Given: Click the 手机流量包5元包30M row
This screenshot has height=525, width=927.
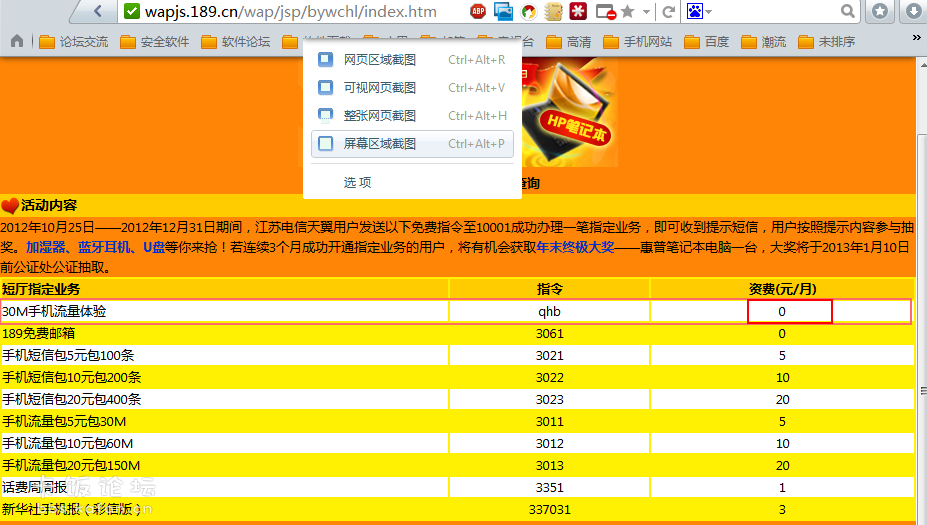Looking at the screenshot, I should click(64, 422).
